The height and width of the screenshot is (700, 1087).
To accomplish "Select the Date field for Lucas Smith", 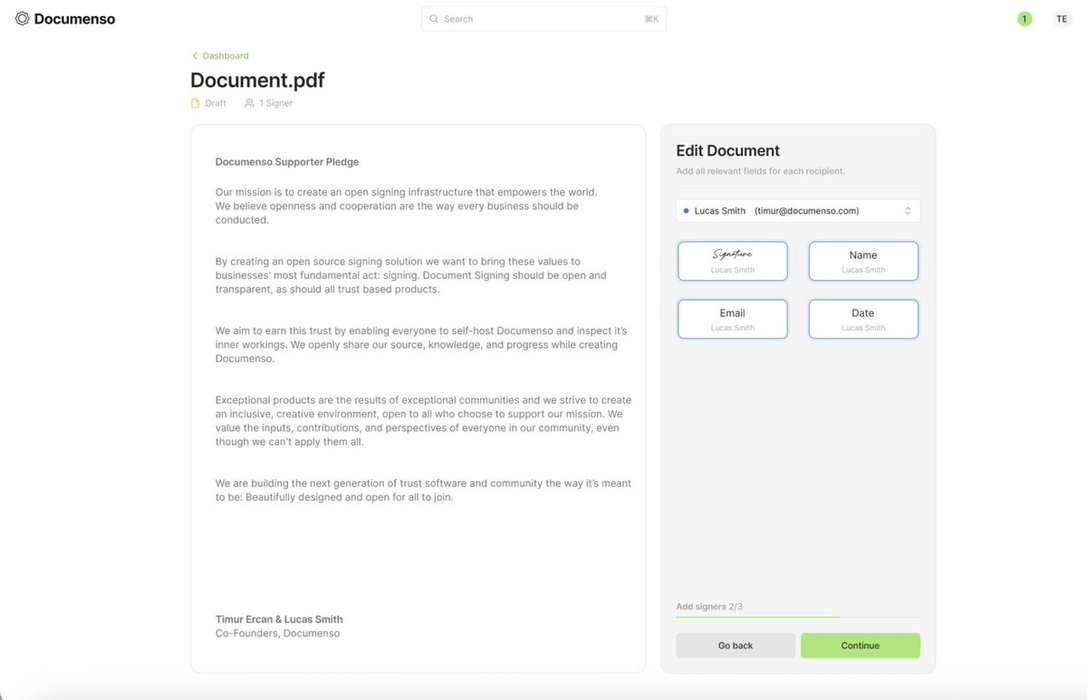I will click(863, 319).
